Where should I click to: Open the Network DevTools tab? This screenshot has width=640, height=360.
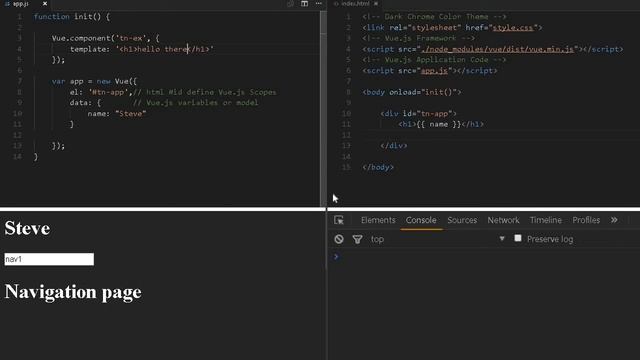[503, 220]
